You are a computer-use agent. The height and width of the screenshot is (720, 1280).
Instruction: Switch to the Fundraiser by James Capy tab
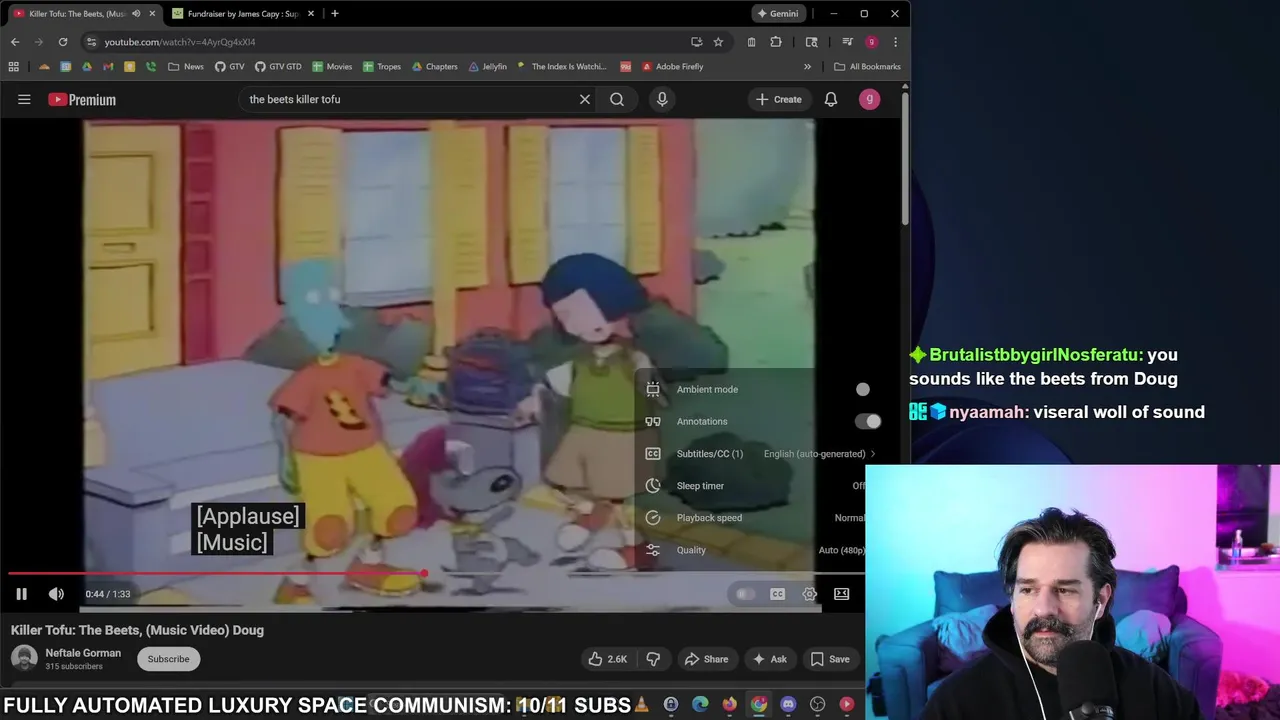(x=243, y=14)
